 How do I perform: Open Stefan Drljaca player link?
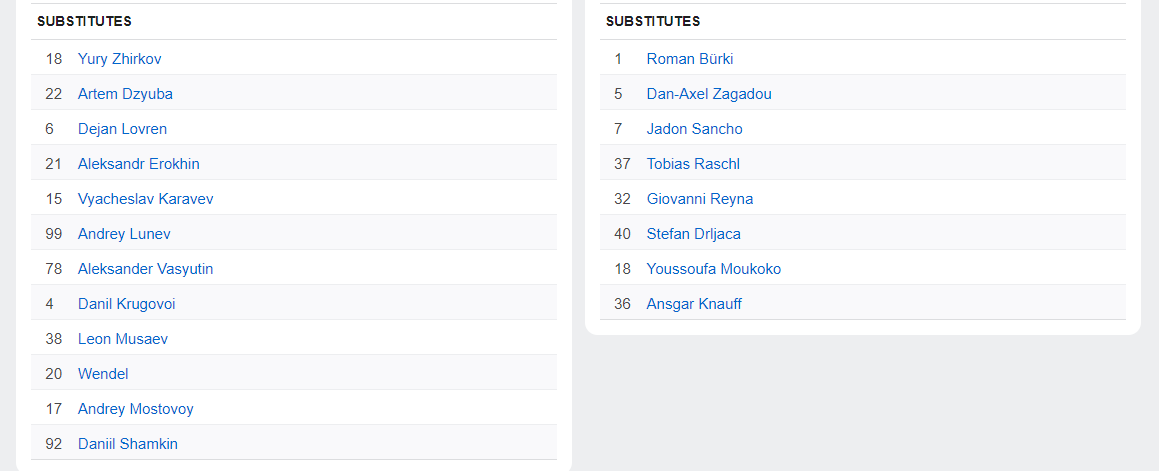[693, 234]
